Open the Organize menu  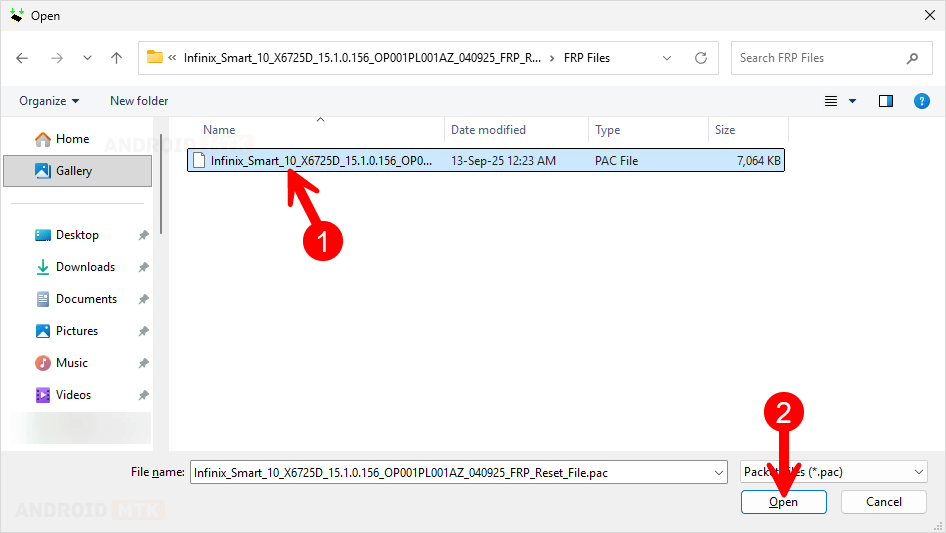tap(48, 101)
